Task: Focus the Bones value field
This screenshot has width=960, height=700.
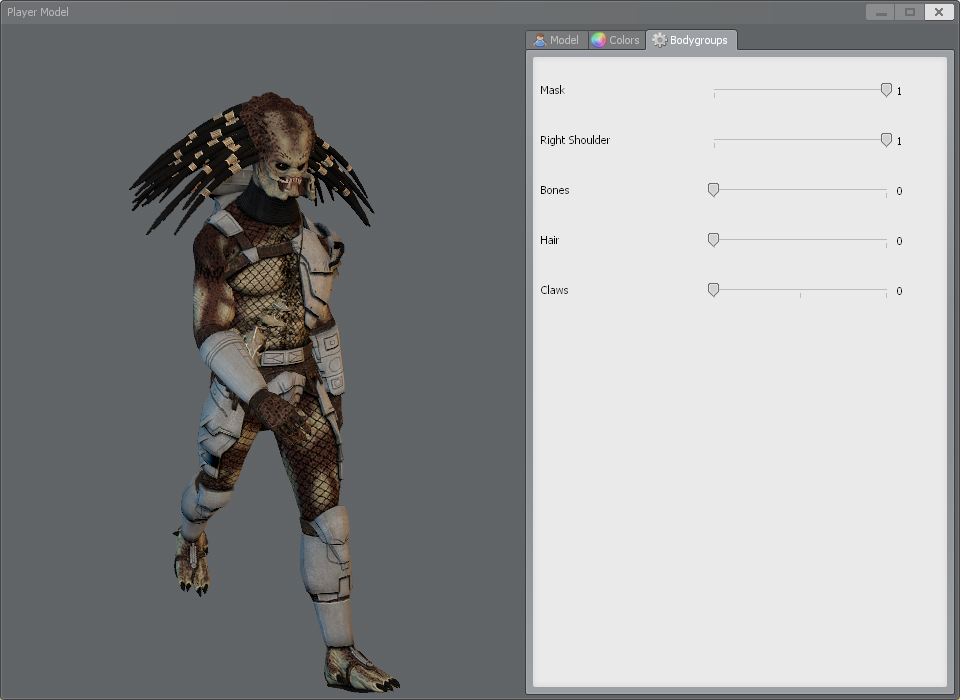Action: 899,191
